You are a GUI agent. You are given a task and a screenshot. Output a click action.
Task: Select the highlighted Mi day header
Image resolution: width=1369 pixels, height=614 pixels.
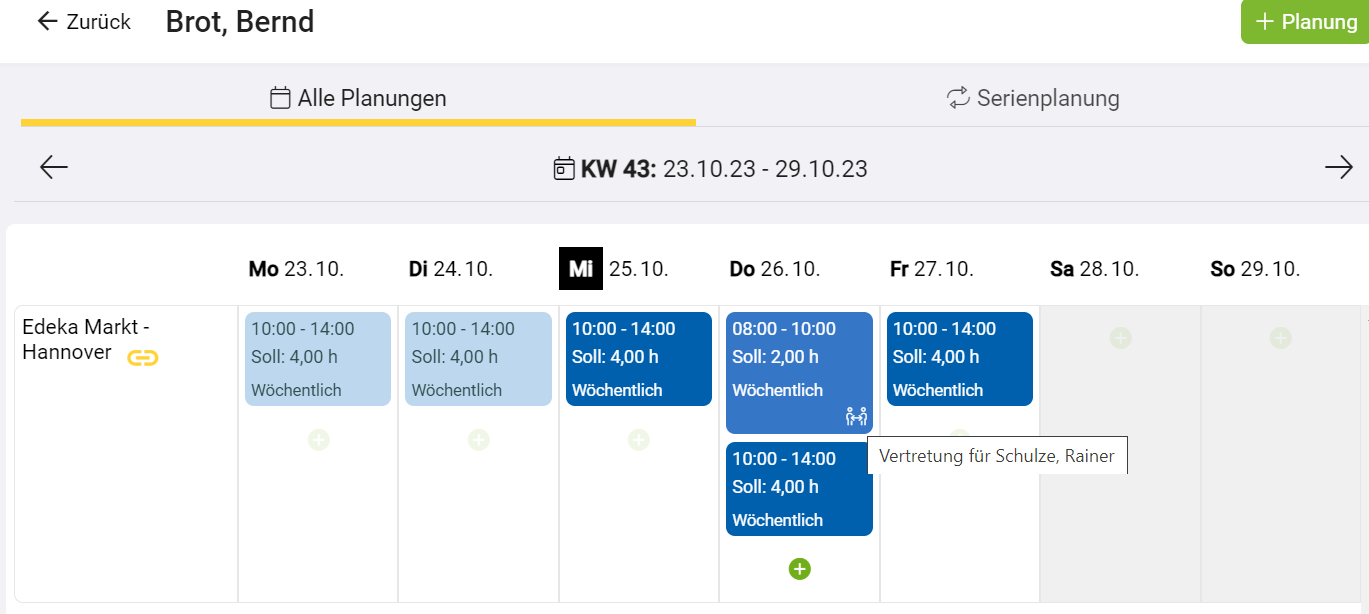coord(581,269)
